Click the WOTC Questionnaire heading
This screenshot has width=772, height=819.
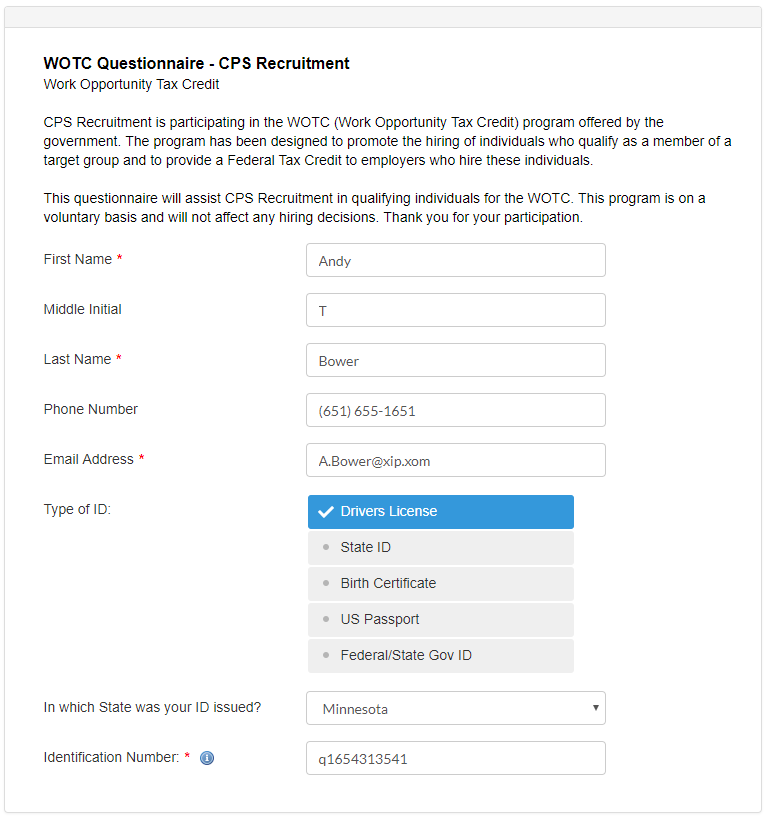point(196,63)
